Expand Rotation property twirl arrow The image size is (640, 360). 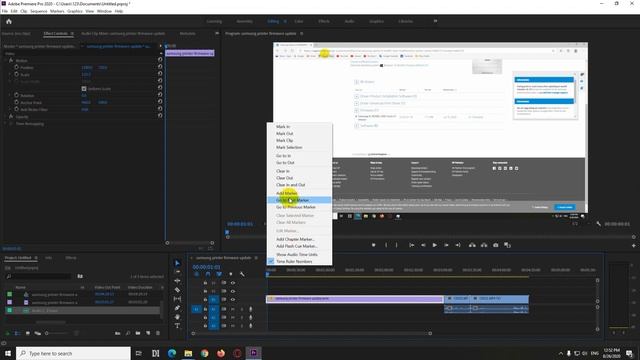[10, 95]
